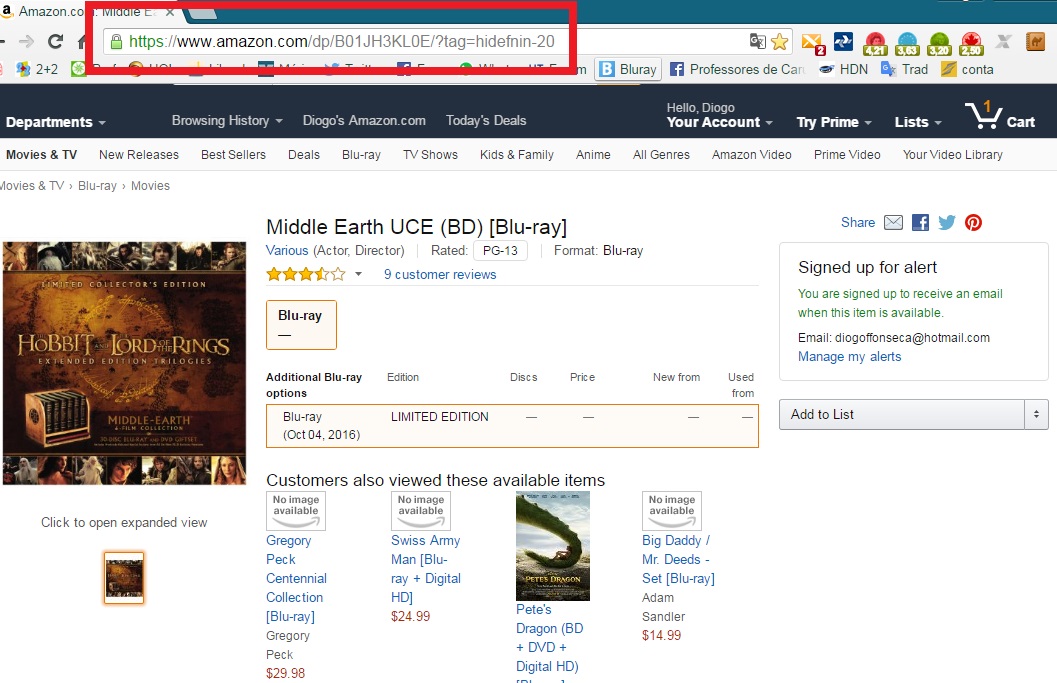Click the Middle Earth box set main image
Viewport: 1057px width, 683px height.
[125, 363]
